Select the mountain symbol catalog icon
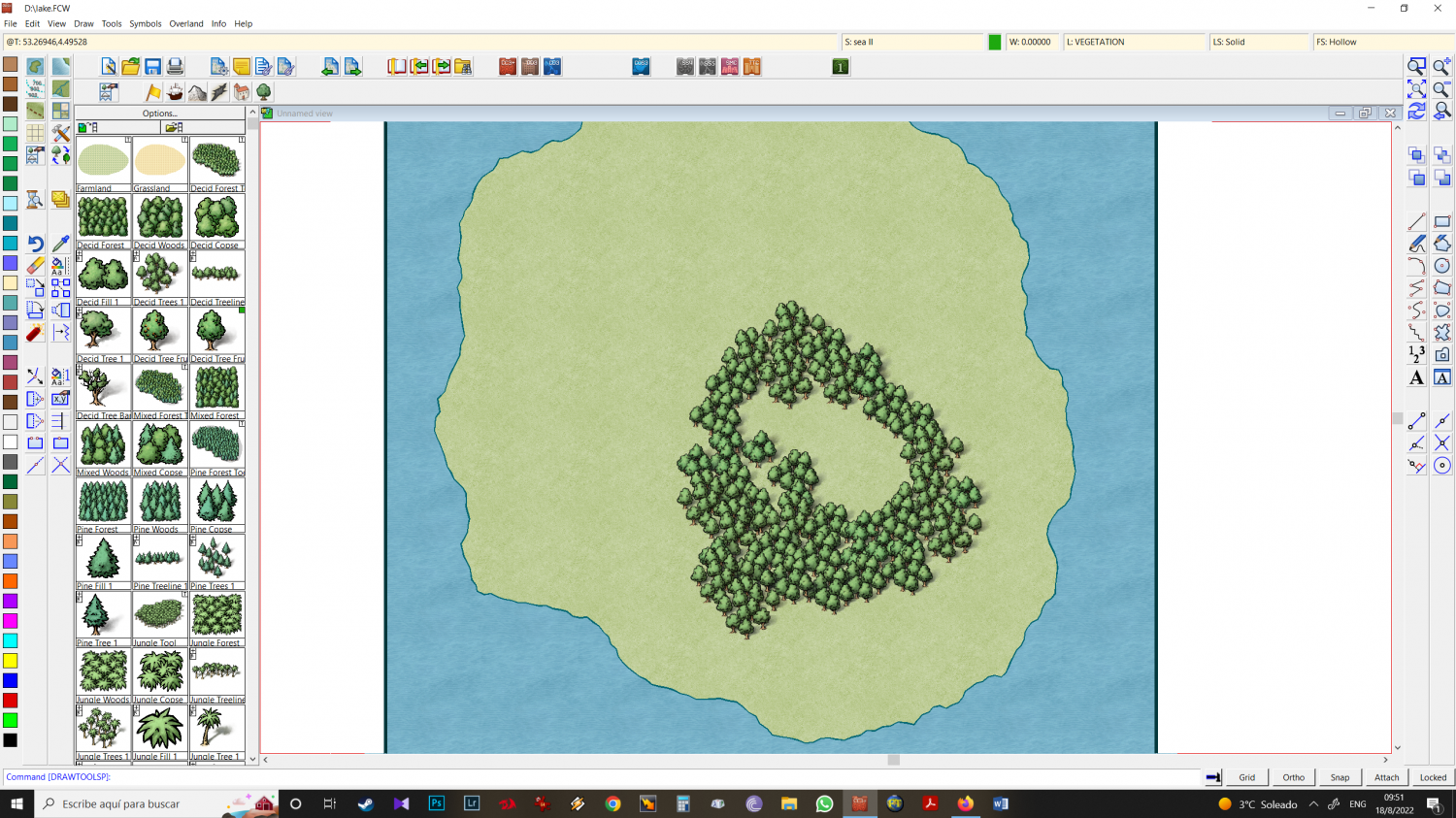This screenshot has width=1456, height=818. pyautogui.click(x=197, y=92)
